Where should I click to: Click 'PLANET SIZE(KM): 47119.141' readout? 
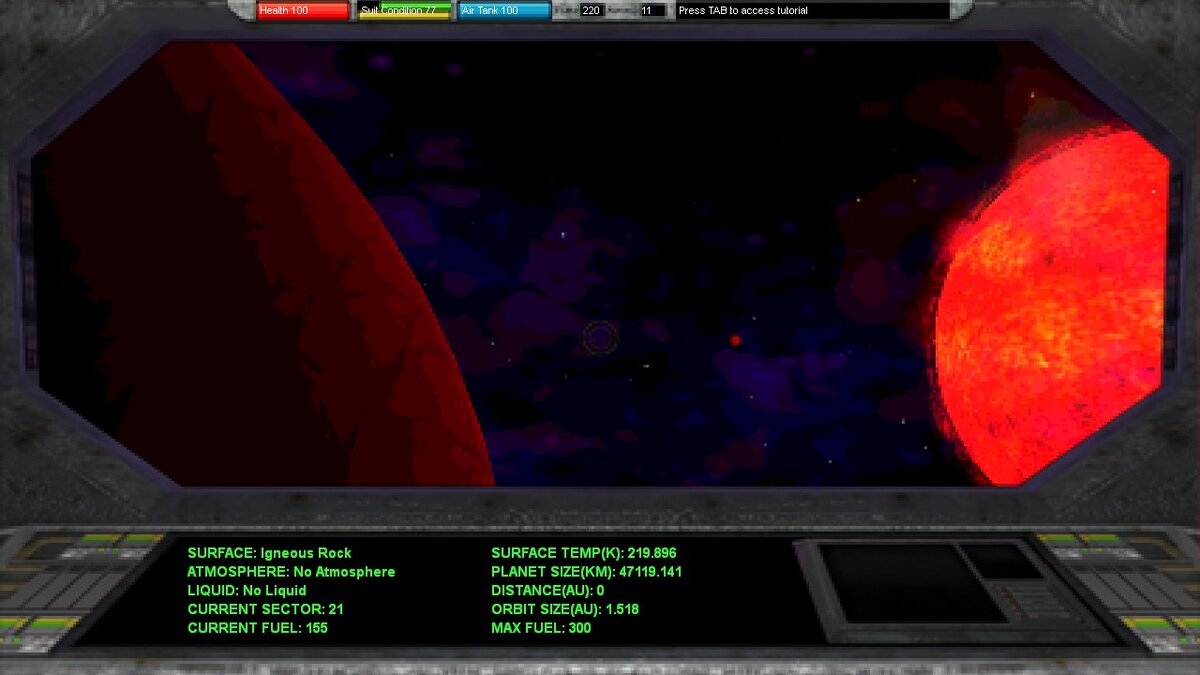587,572
